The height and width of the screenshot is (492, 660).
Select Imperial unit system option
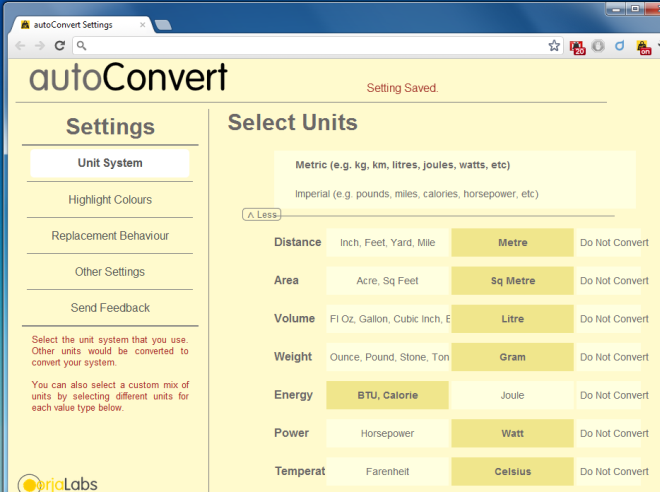click(416, 194)
